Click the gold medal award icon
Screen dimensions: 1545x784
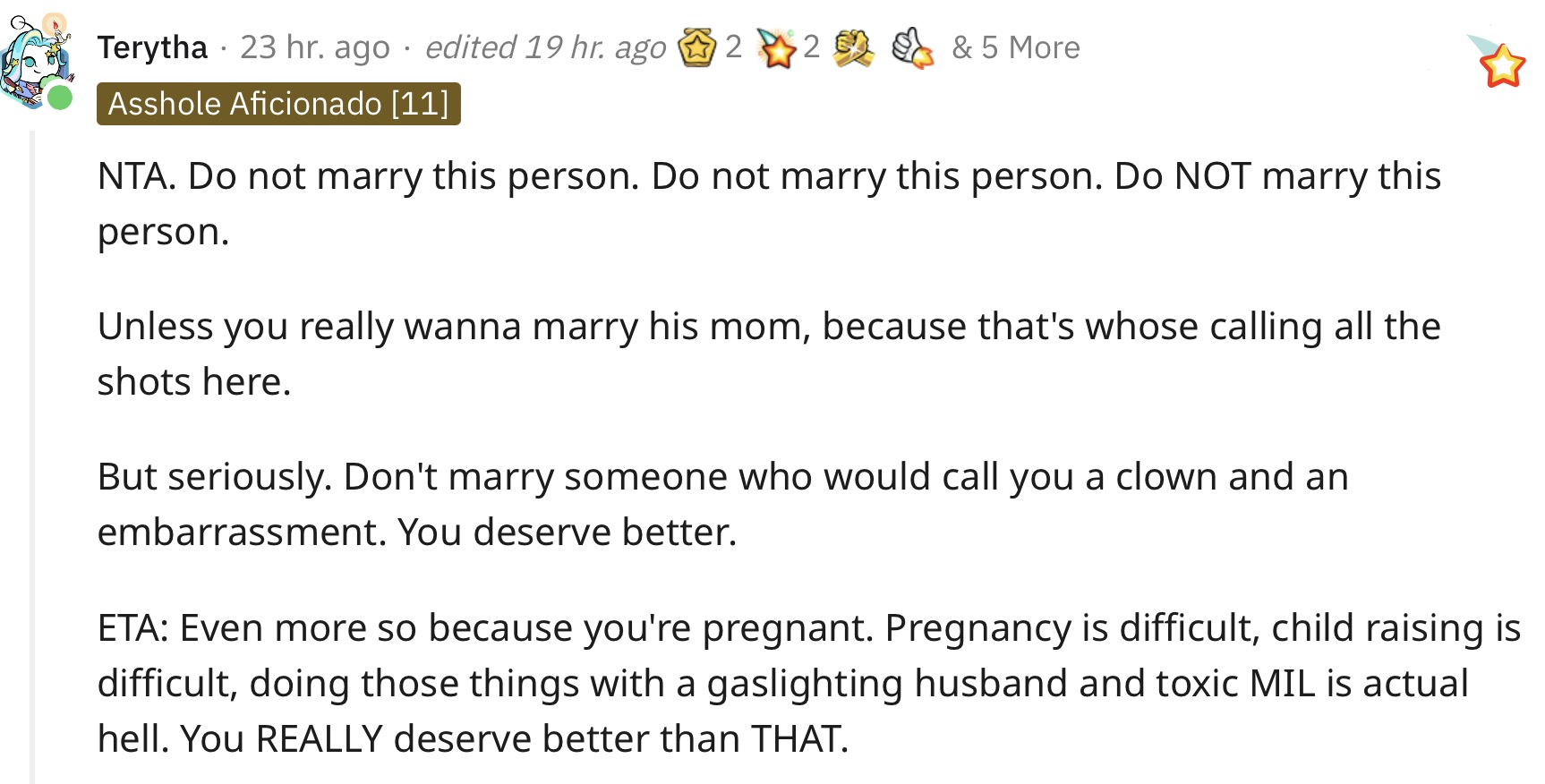click(x=697, y=48)
